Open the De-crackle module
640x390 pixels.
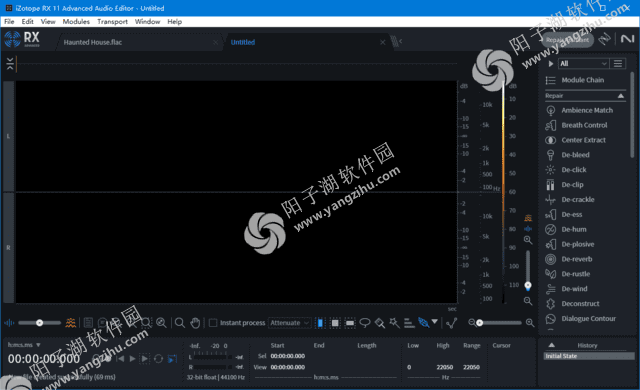(578, 199)
